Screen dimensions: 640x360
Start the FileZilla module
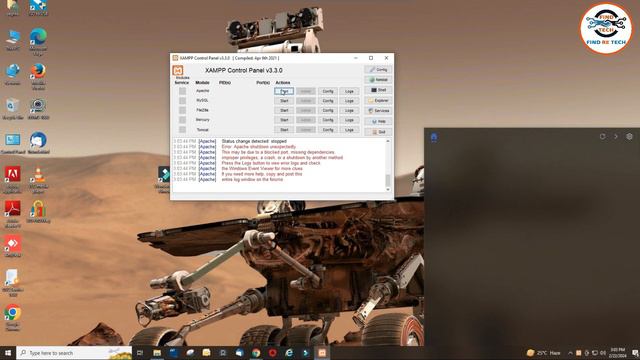[x=284, y=111]
